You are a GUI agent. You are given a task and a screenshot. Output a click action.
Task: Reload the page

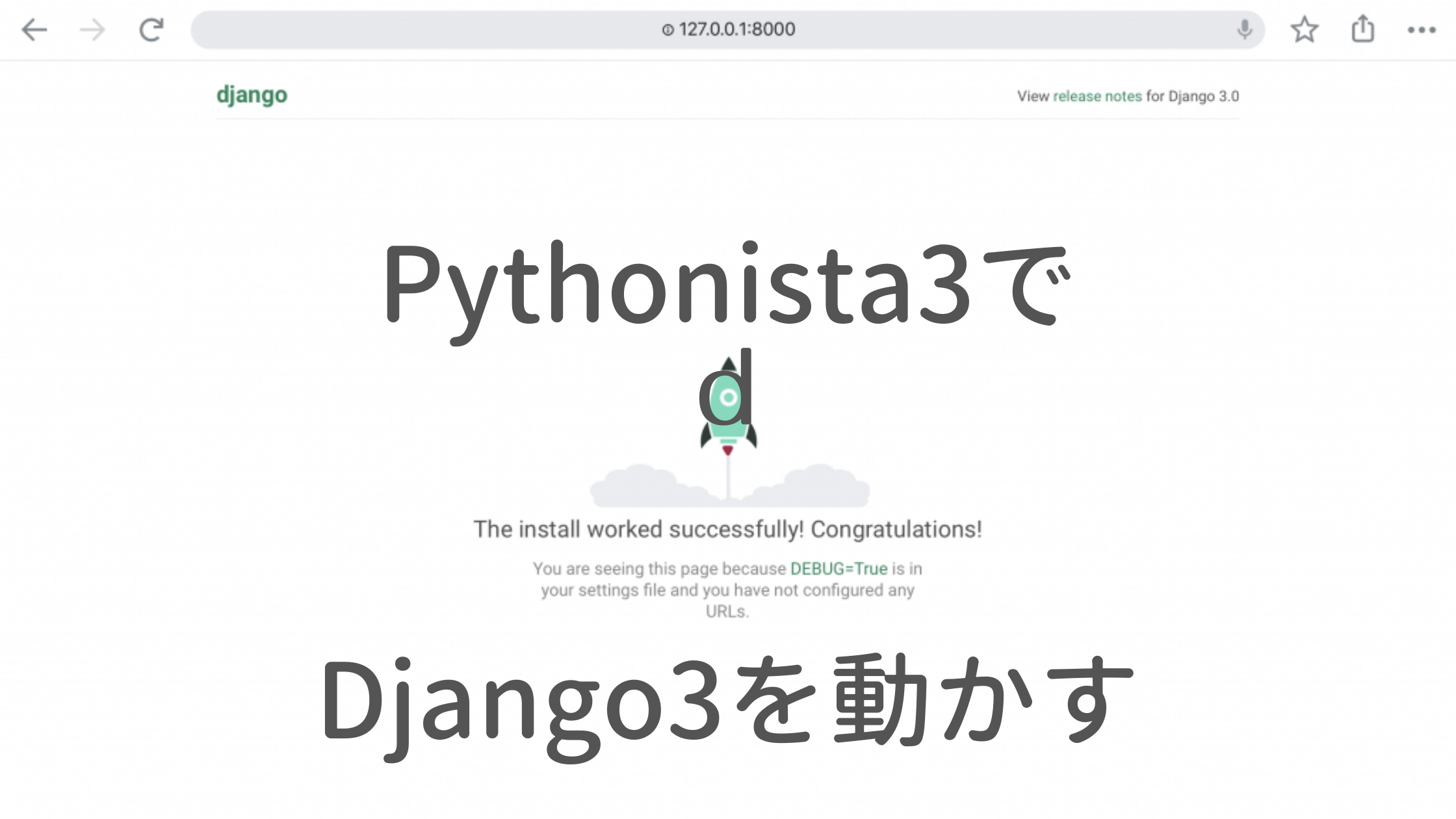pos(151,30)
